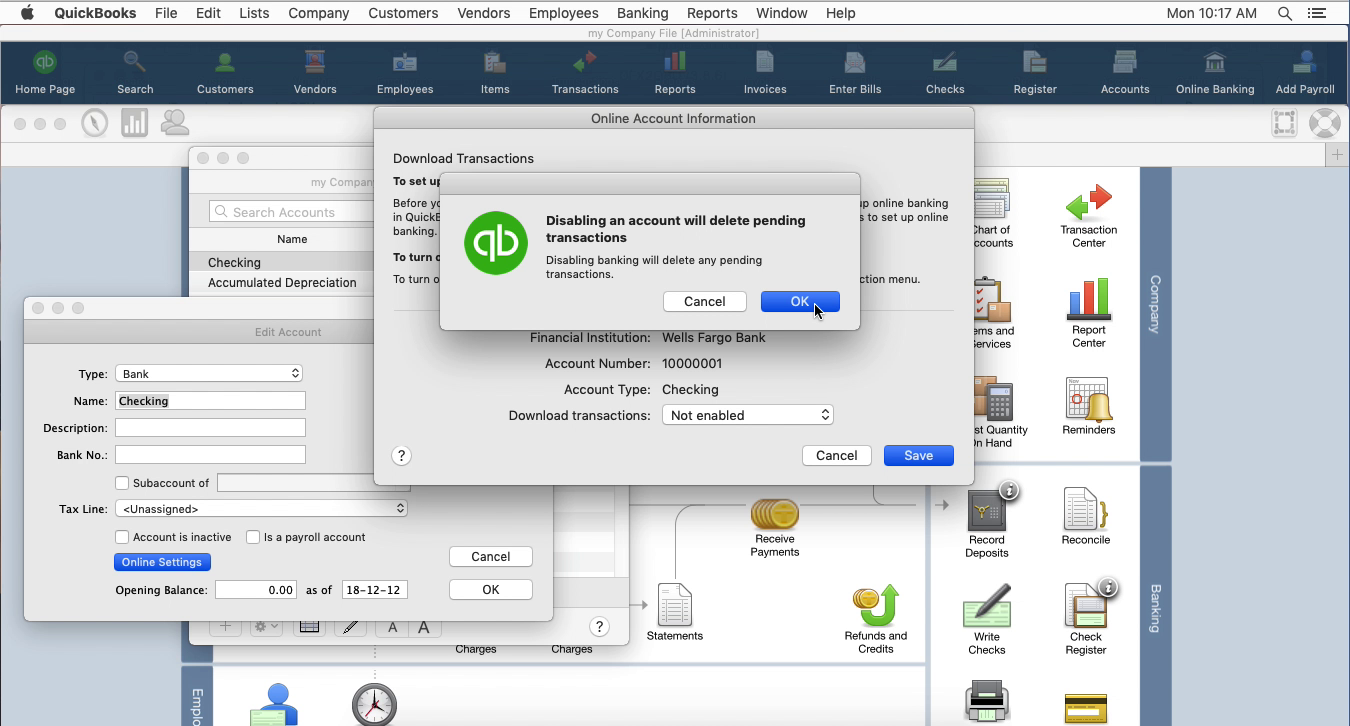Cancel the Online Account Information dialog
The image size is (1350, 726).
(837, 455)
